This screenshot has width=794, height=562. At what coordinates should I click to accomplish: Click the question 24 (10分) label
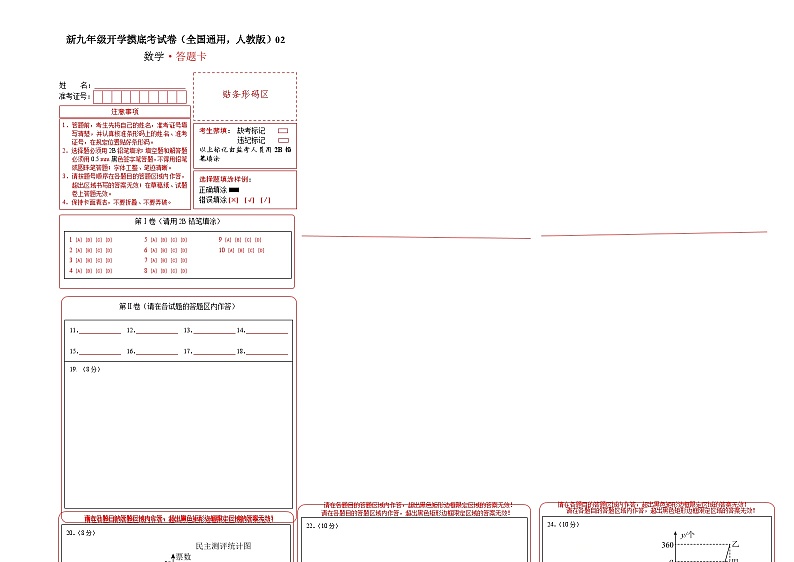click(563, 525)
